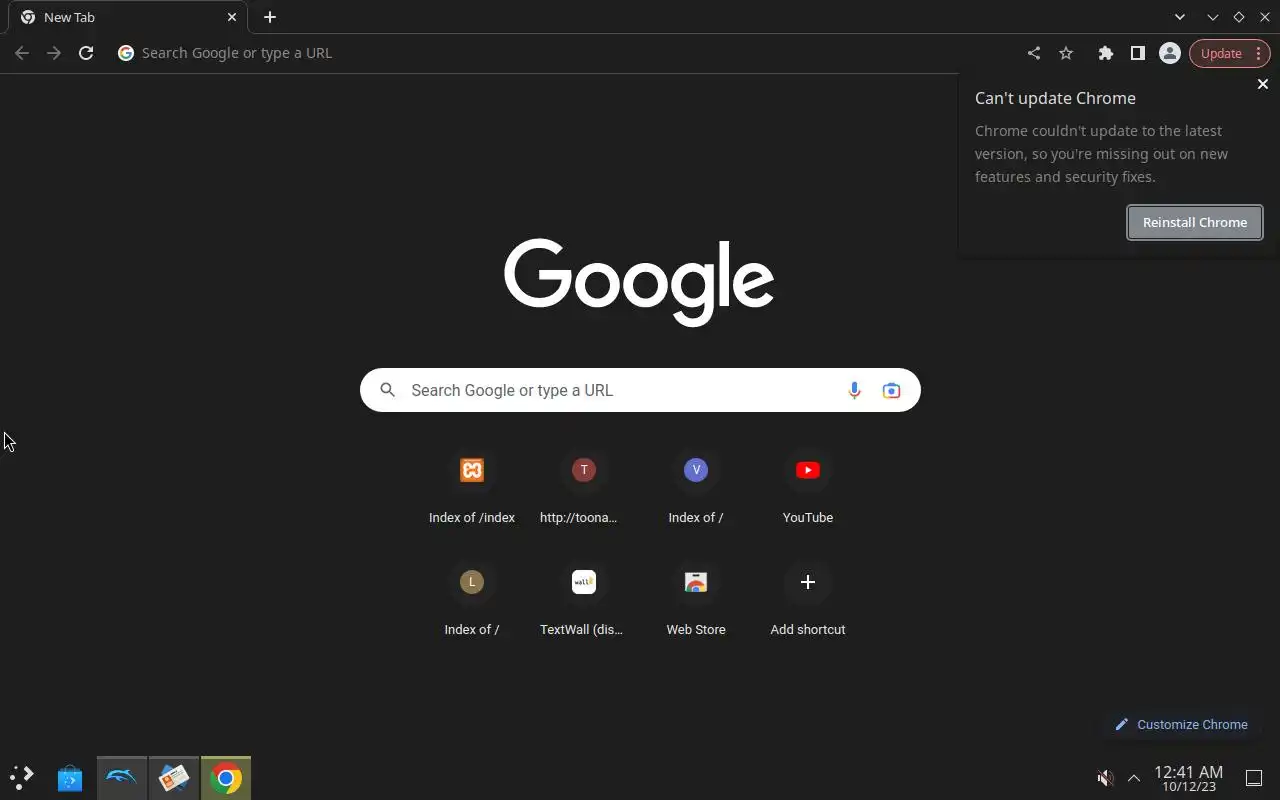Open the V Index of / shortcut
The height and width of the screenshot is (800, 1280).
tap(696, 489)
